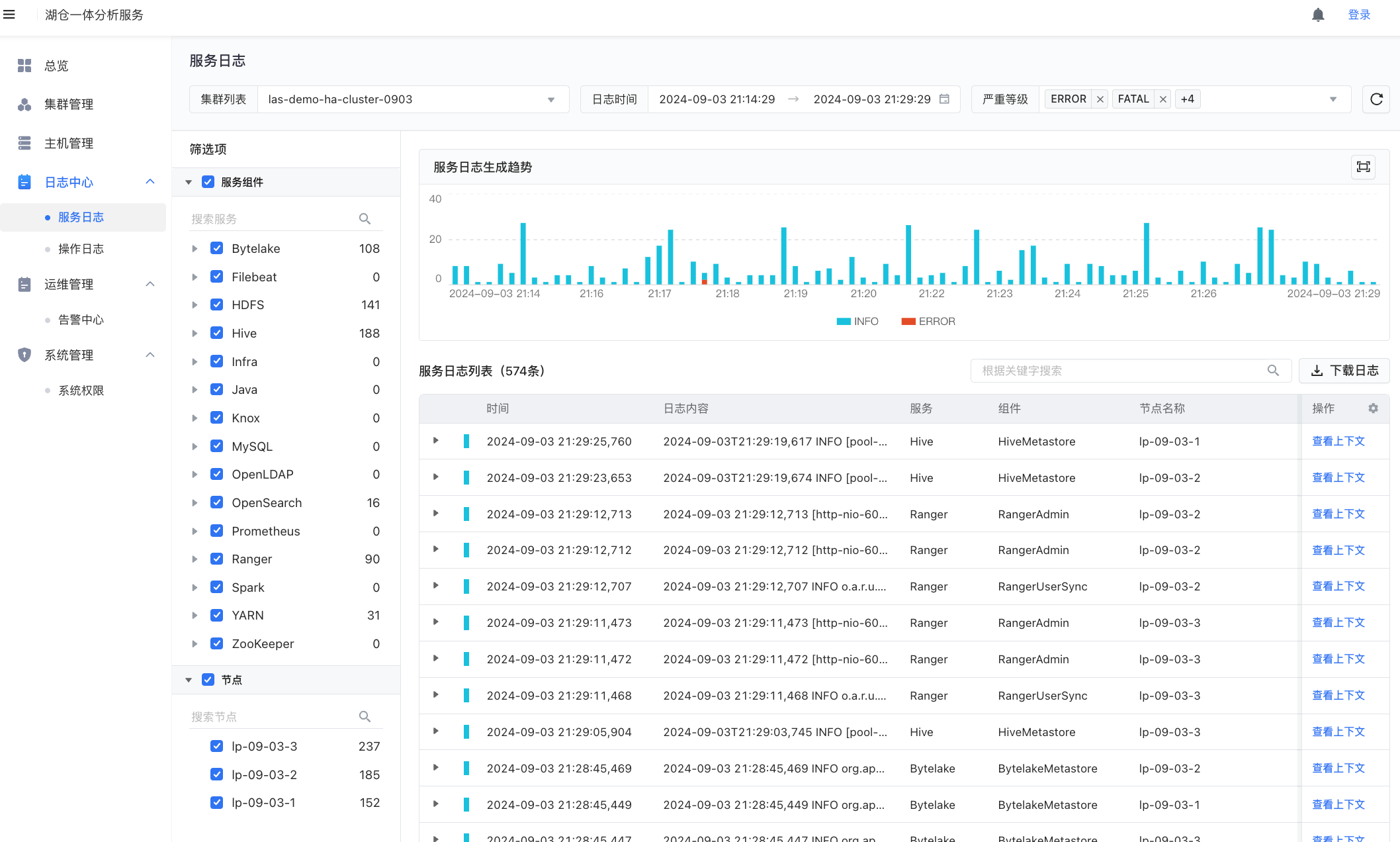Show the +4 hidden severity tags

[1188, 99]
